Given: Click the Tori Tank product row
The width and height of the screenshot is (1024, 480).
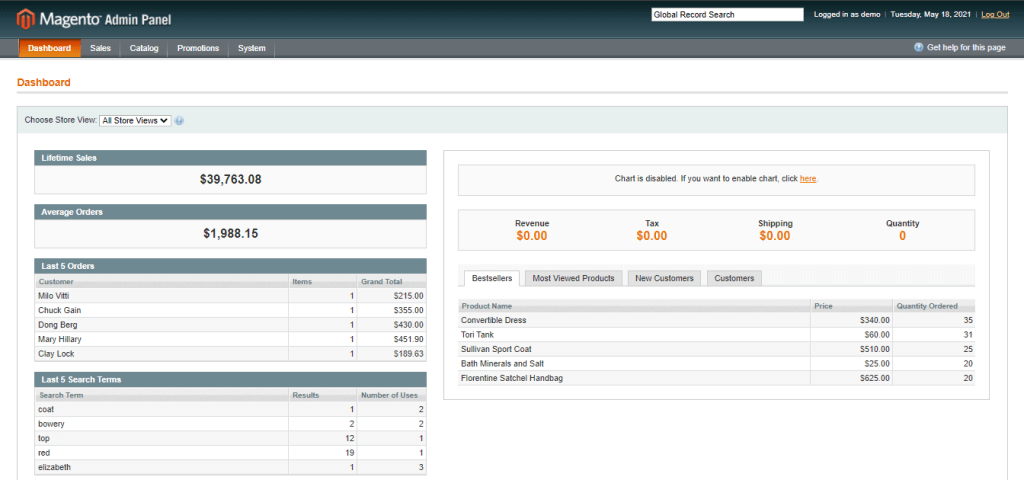Looking at the screenshot, I should [x=716, y=334].
